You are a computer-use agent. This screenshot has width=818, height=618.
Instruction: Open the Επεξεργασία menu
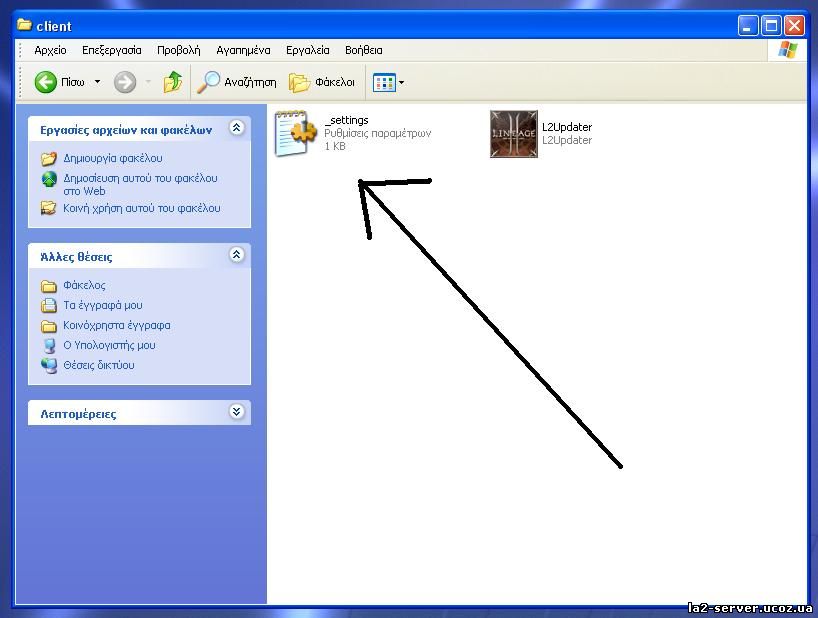pos(112,50)
